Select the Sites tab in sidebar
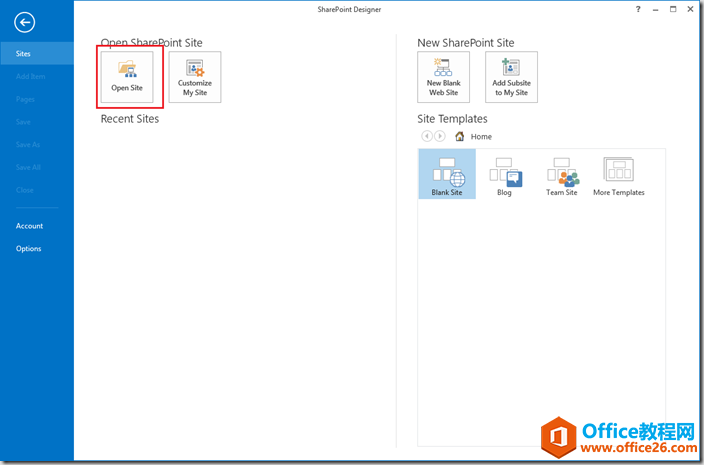 point(37,53)
